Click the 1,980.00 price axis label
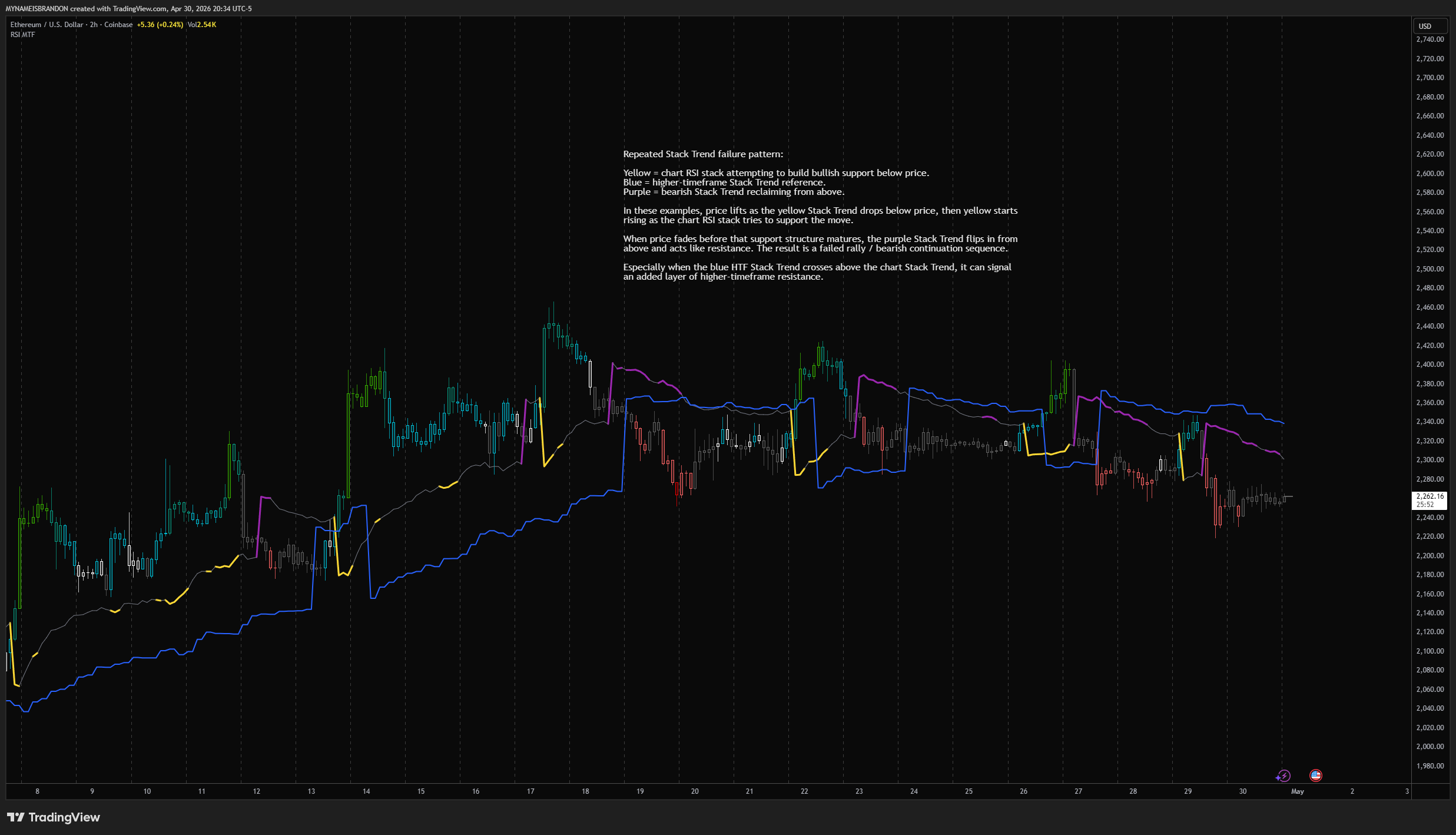The height and width of the screenshot is (835, 1456). (x=1430, y=766)
